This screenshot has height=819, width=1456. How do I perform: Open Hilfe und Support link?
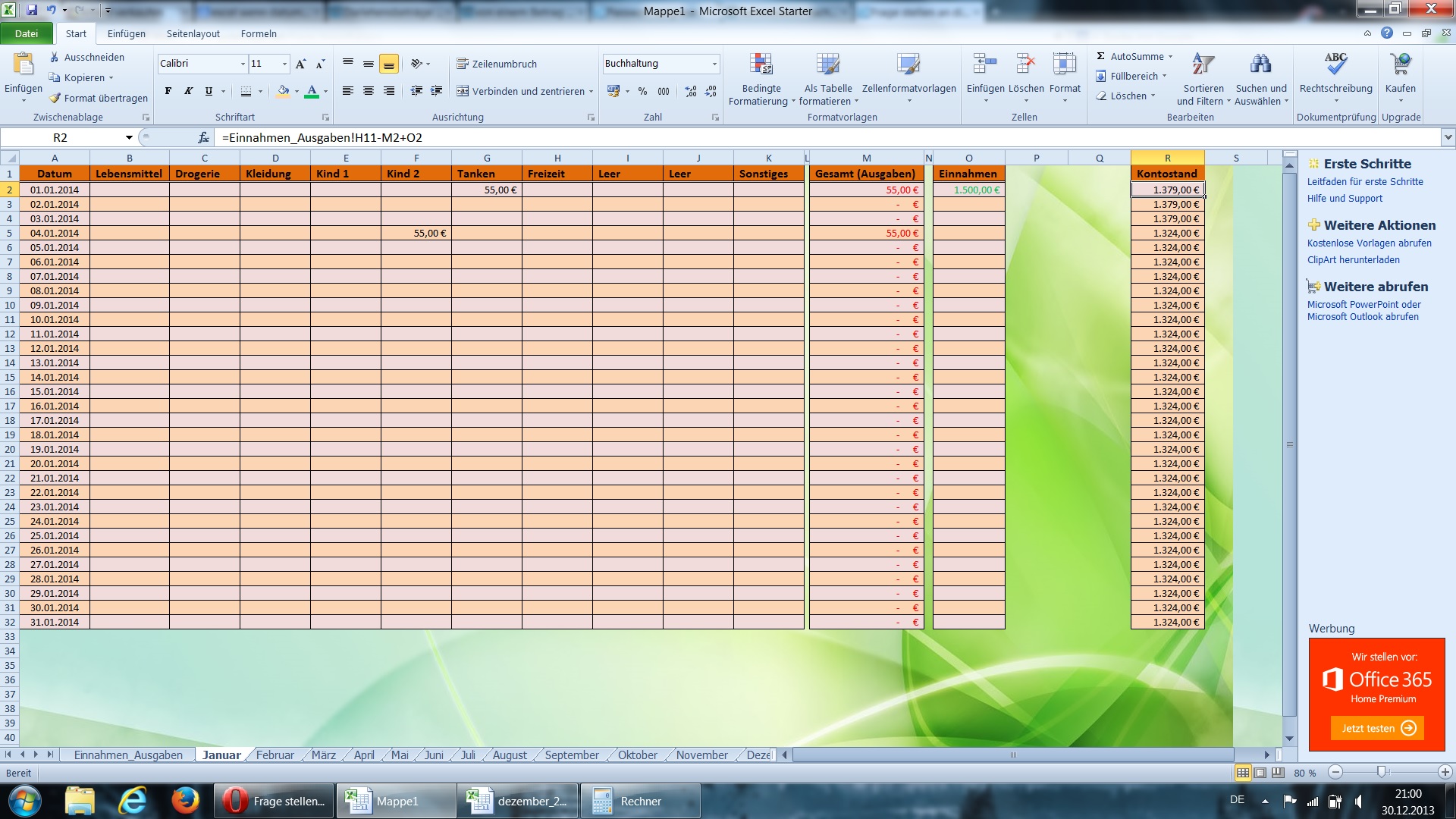[x=1345, y=198]
